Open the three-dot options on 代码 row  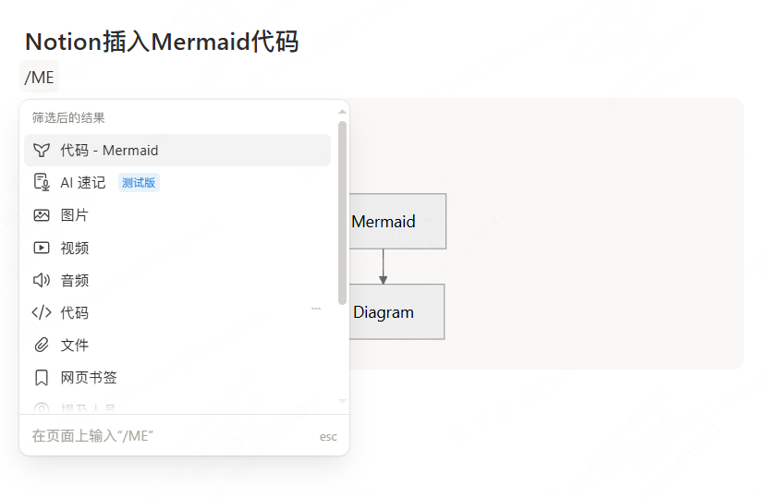tap(316, 308)
